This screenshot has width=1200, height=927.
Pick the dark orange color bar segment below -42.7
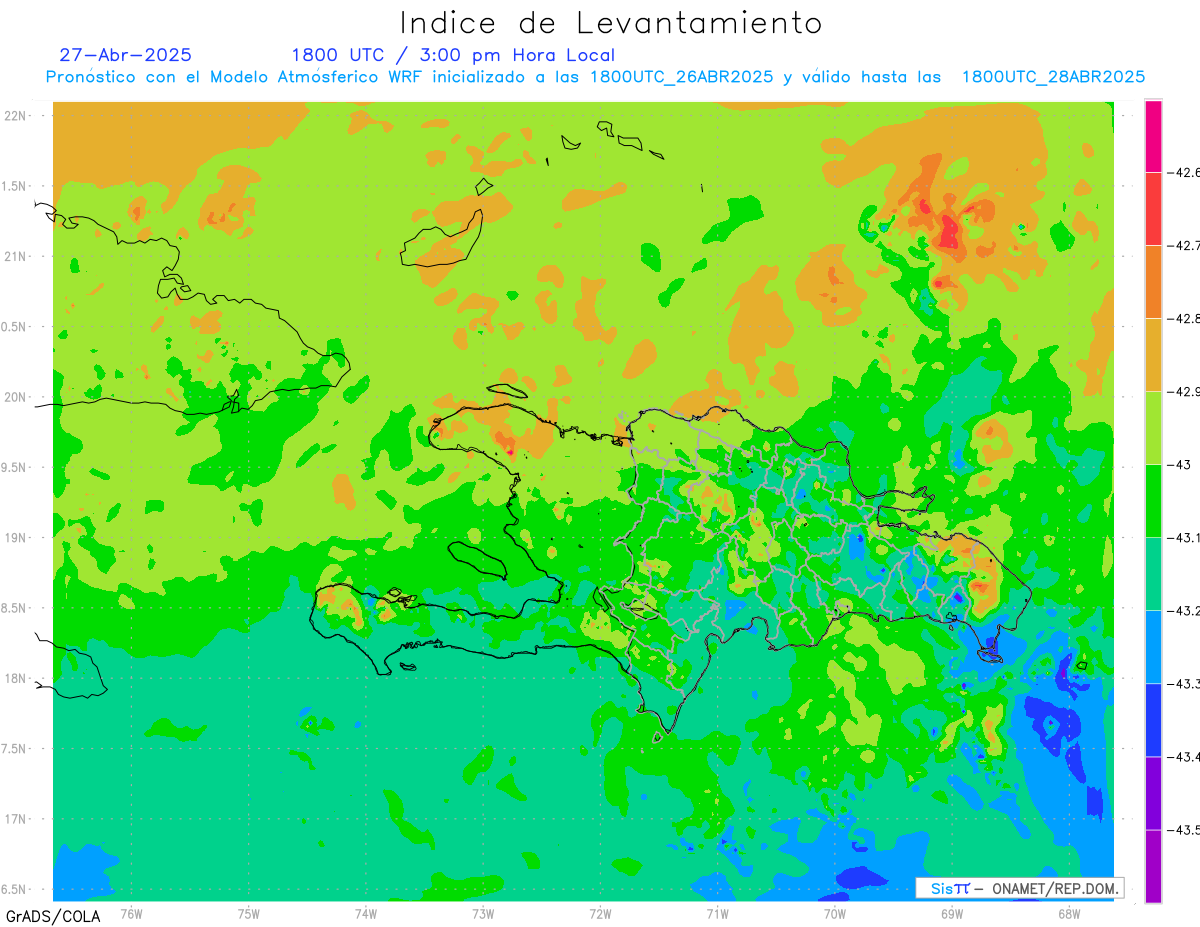(x=1153, y=281)
